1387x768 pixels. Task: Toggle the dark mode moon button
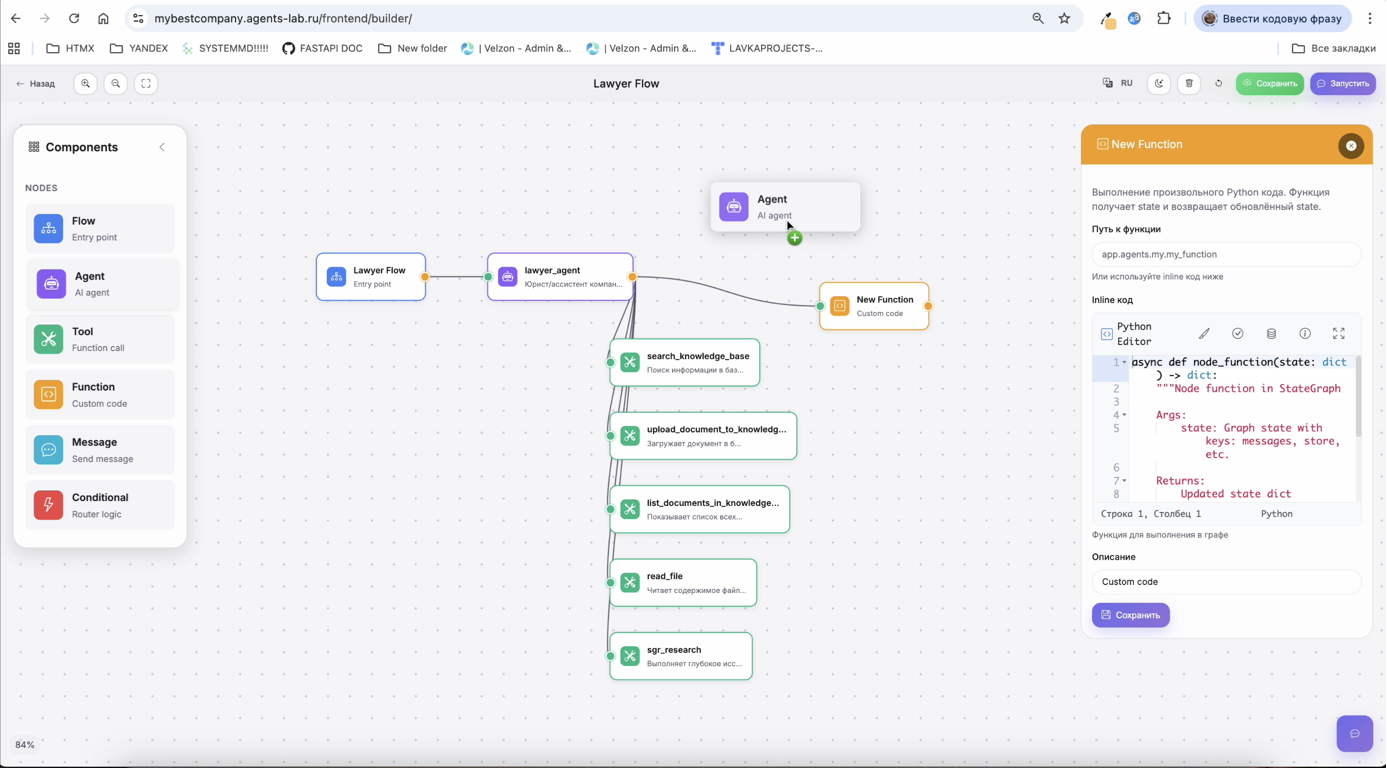coord(1159,84)
